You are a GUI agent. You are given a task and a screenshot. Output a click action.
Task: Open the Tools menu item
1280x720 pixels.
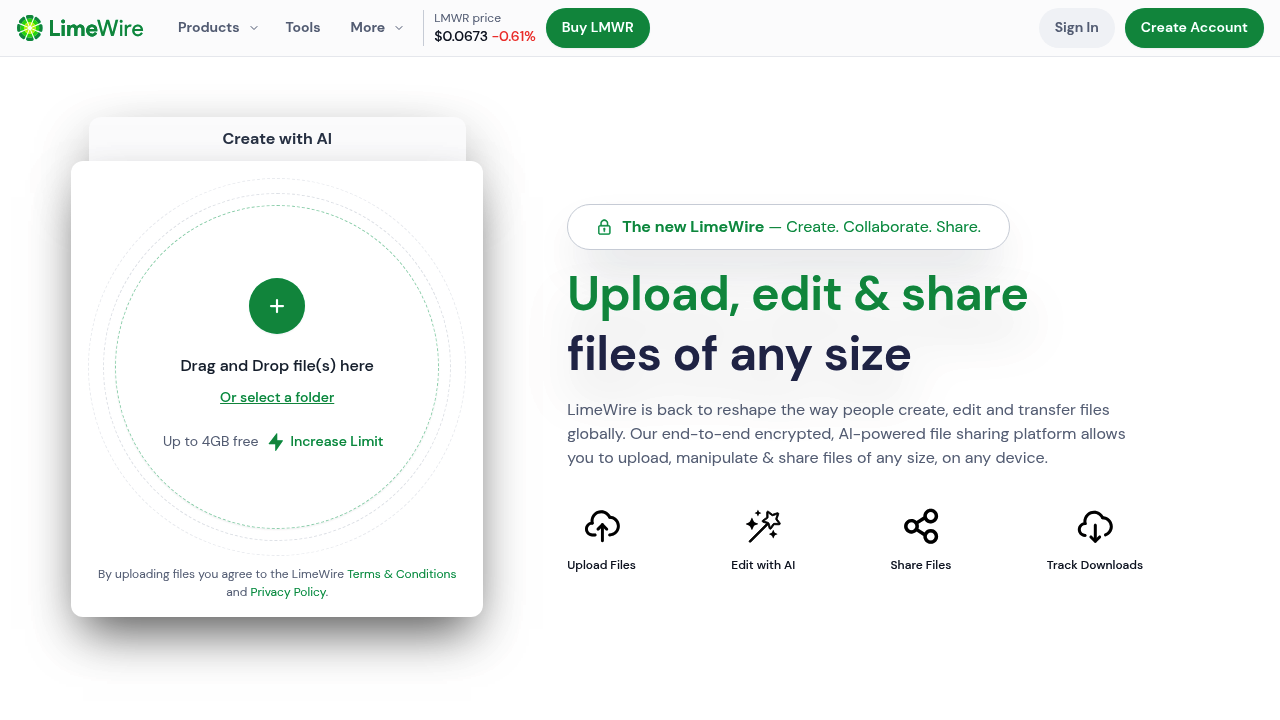(x=303, y=28)
